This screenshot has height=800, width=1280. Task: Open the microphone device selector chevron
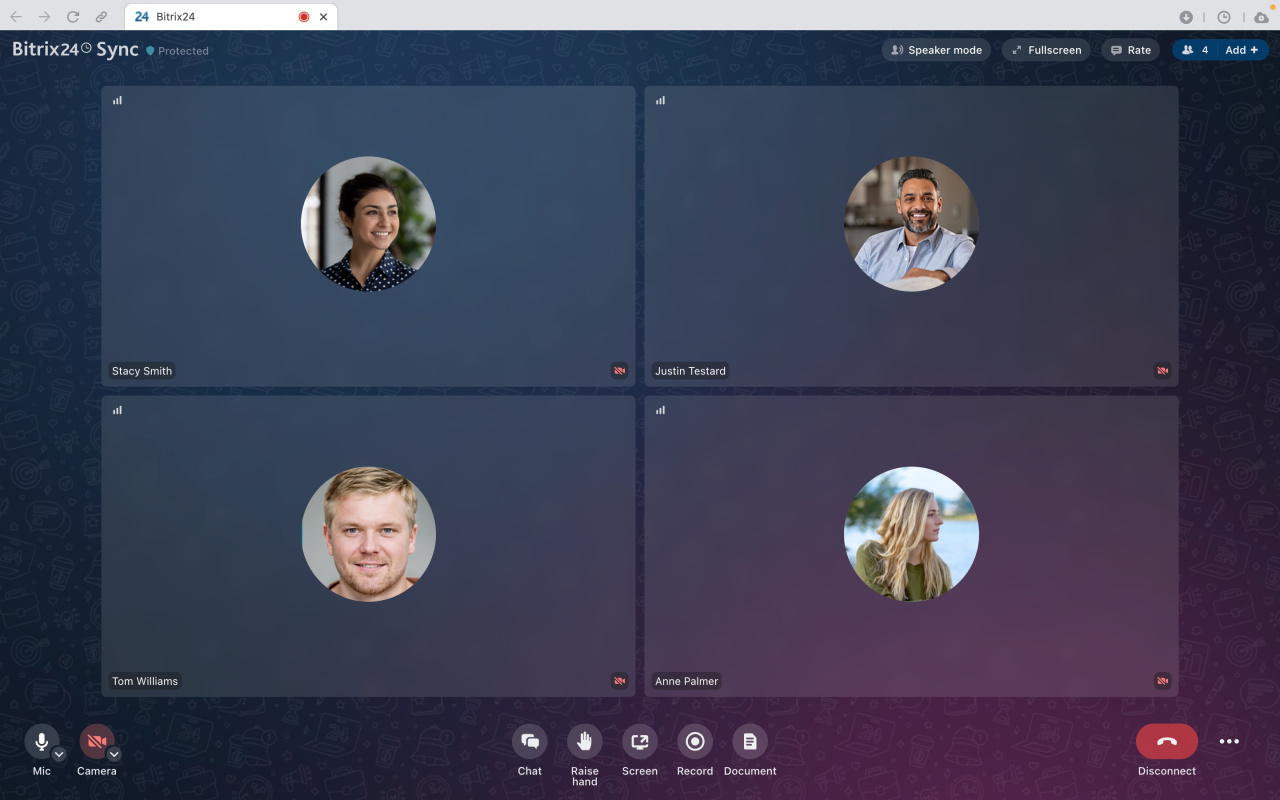(58, 754)
